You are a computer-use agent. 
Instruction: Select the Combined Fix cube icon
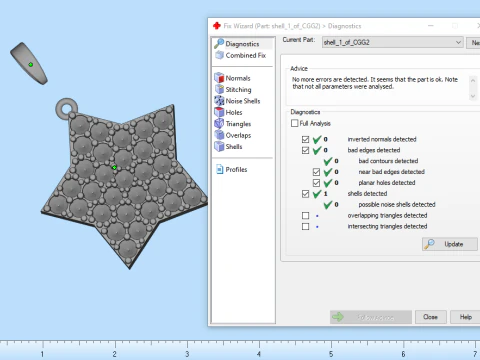[219, 55]
